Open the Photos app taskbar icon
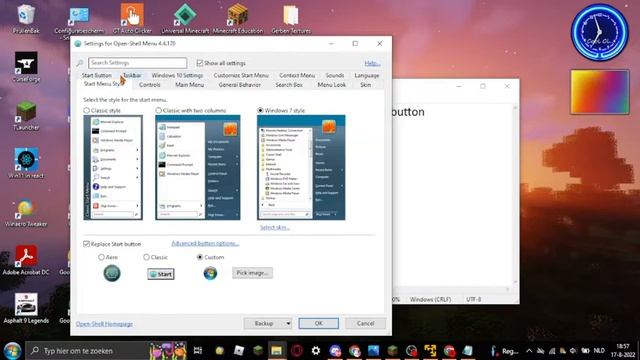Viewport: 640px width, 360px height. coord(373,351)
